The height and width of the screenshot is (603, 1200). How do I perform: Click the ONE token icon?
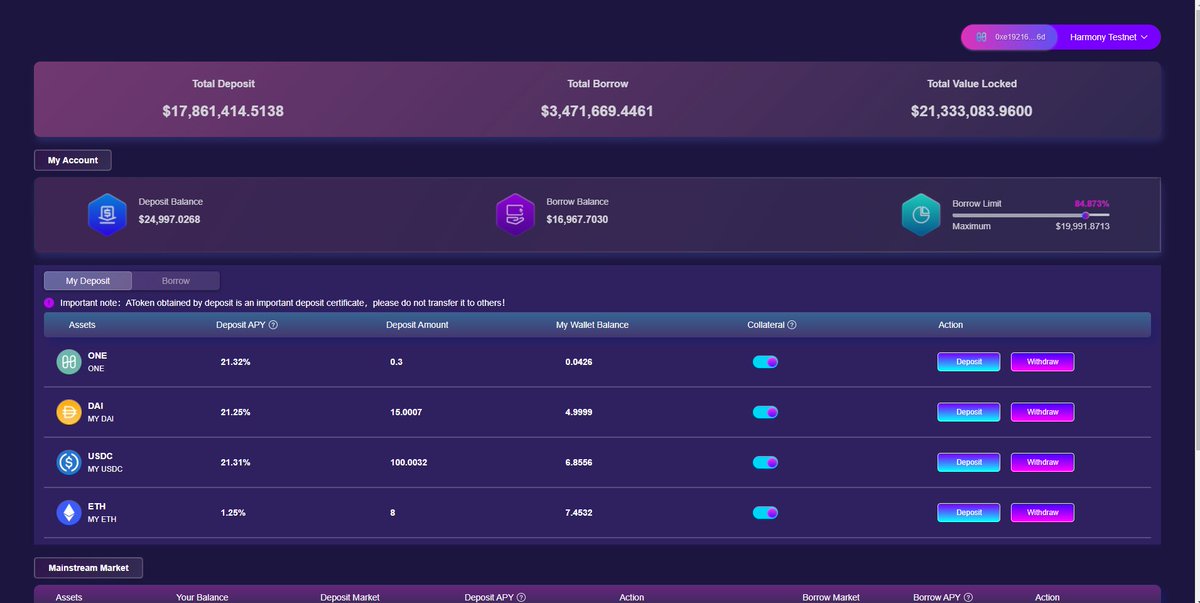69,362
